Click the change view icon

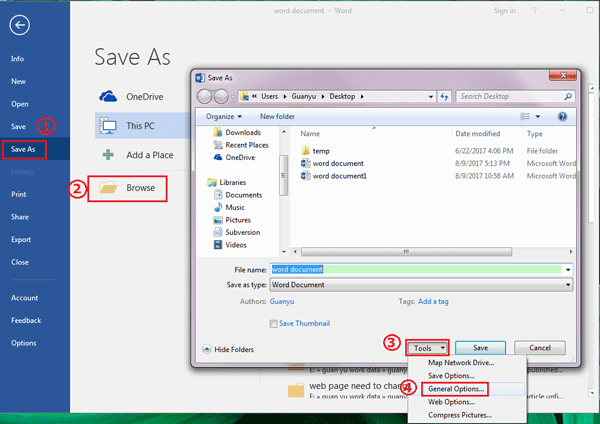pyautogui.click(x=525, y=116)
